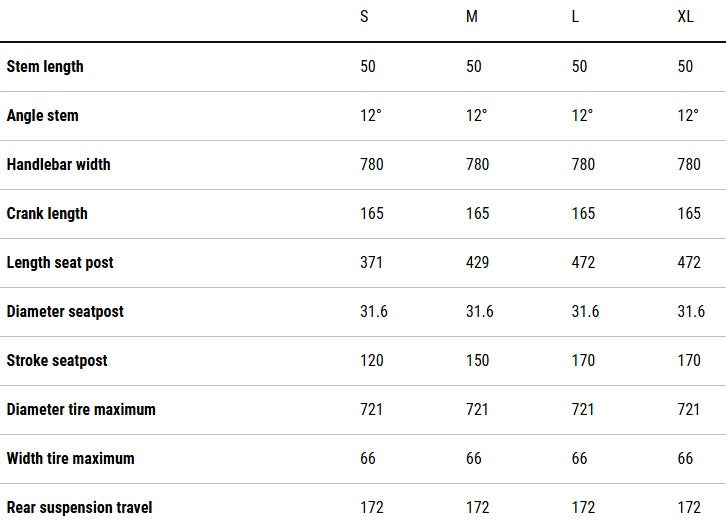This screenshot has height=524, width=726.
Task: Click the S size column header
Action: [x=364, y=18]
